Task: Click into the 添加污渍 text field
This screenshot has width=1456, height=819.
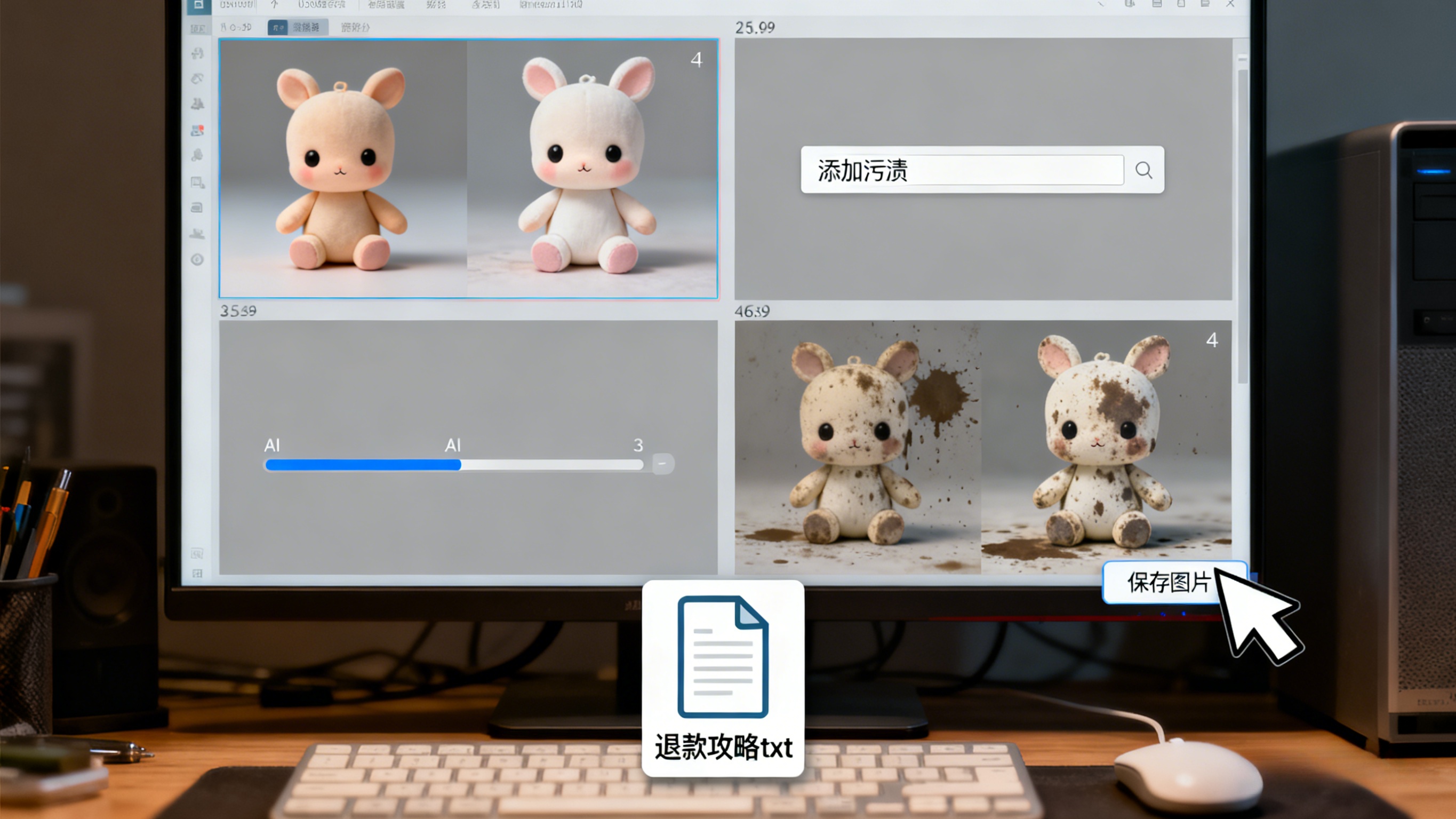Action: (962, 170)
